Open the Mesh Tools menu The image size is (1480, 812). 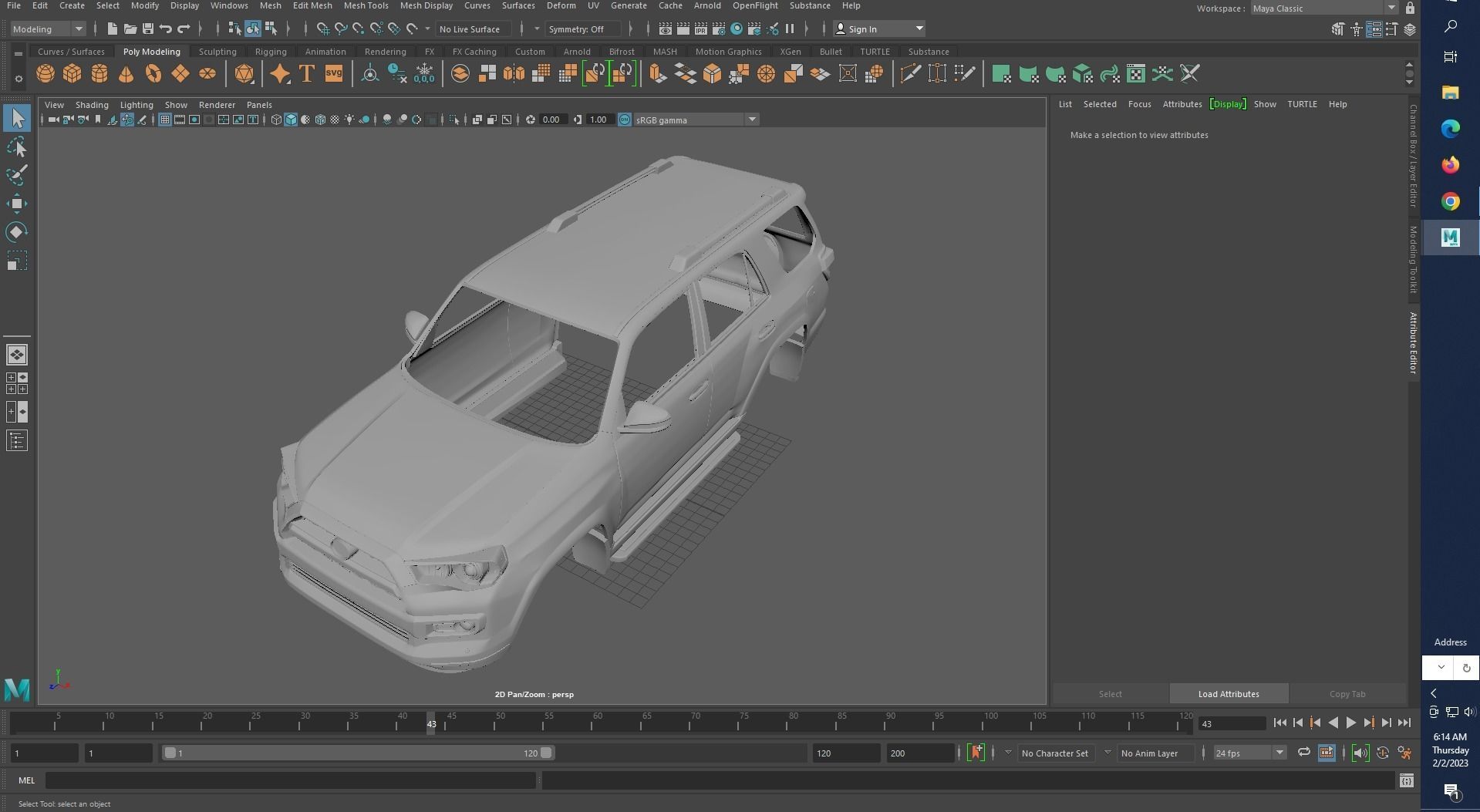(366, 5)
